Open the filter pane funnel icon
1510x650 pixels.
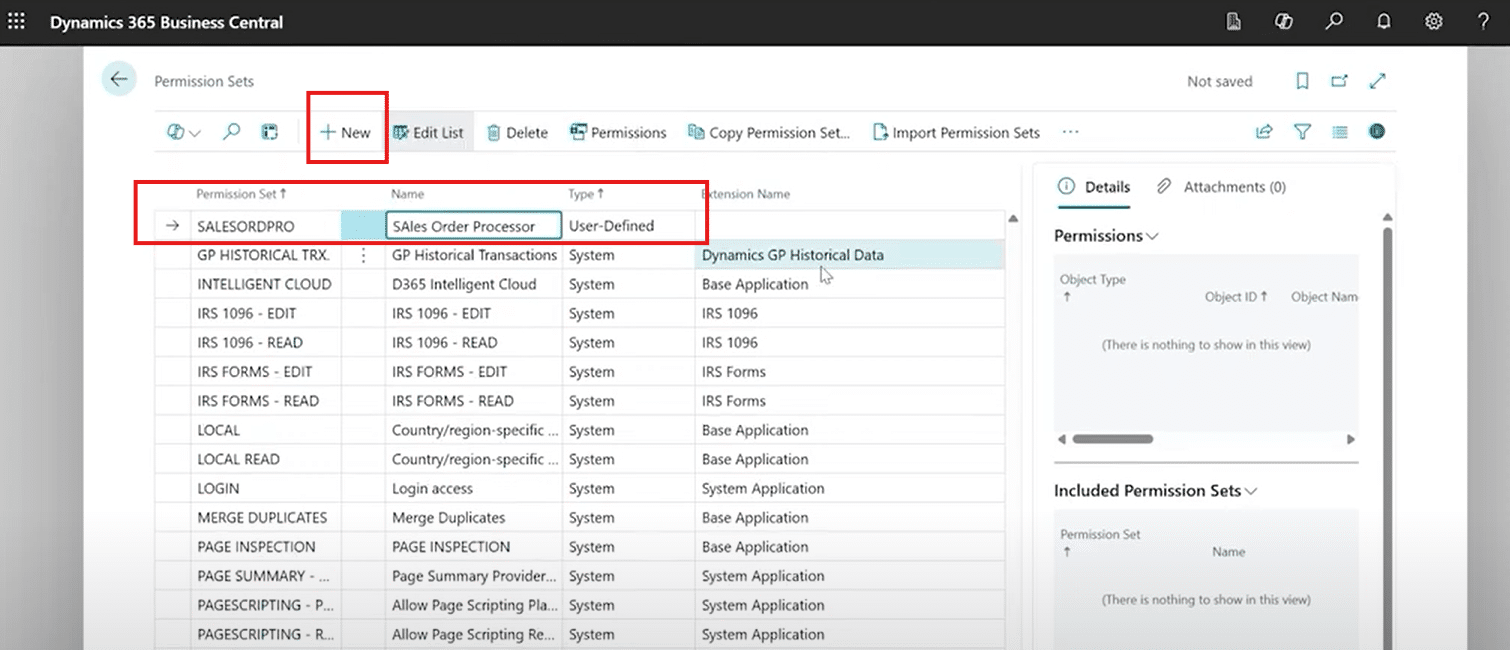point(1302,132)
